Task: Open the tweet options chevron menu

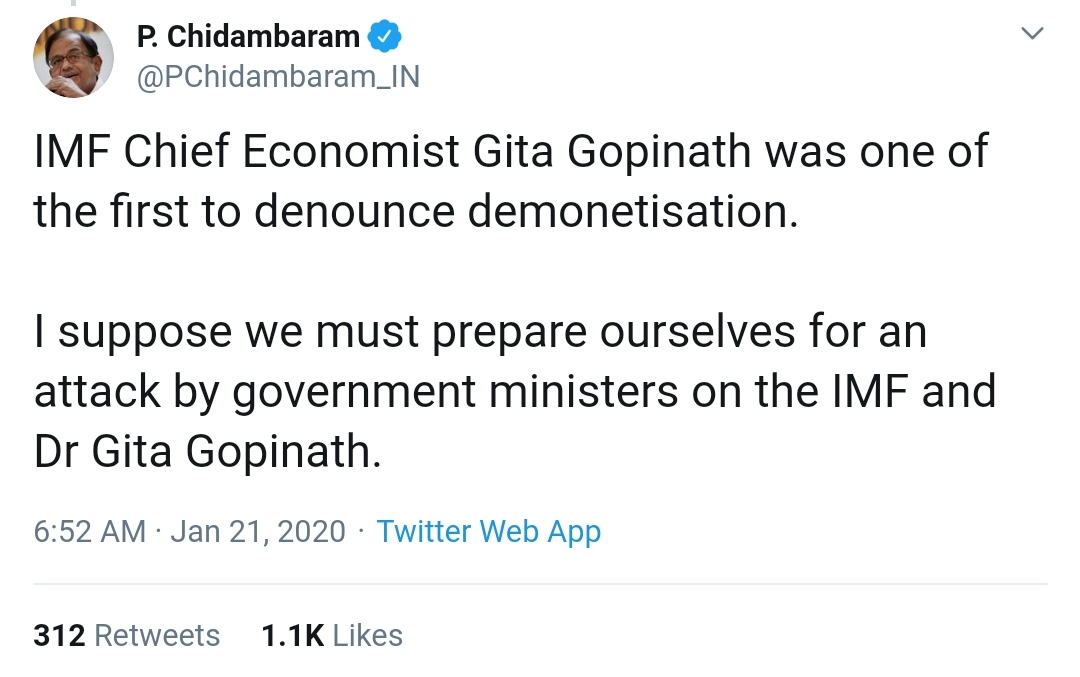Action: coord(1031,35)
